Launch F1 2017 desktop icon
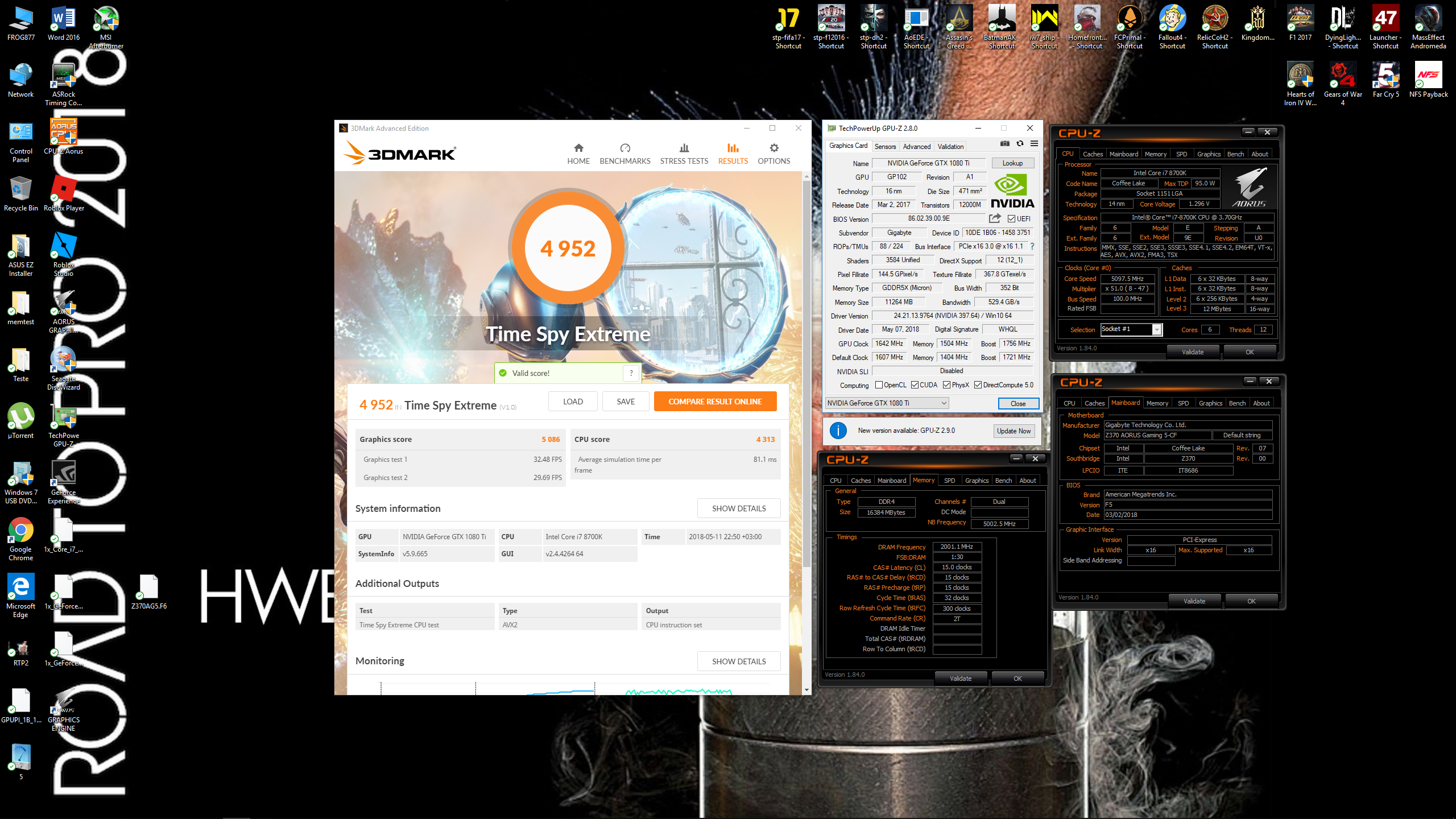The image size is (1456, 819). point(1300,23)
